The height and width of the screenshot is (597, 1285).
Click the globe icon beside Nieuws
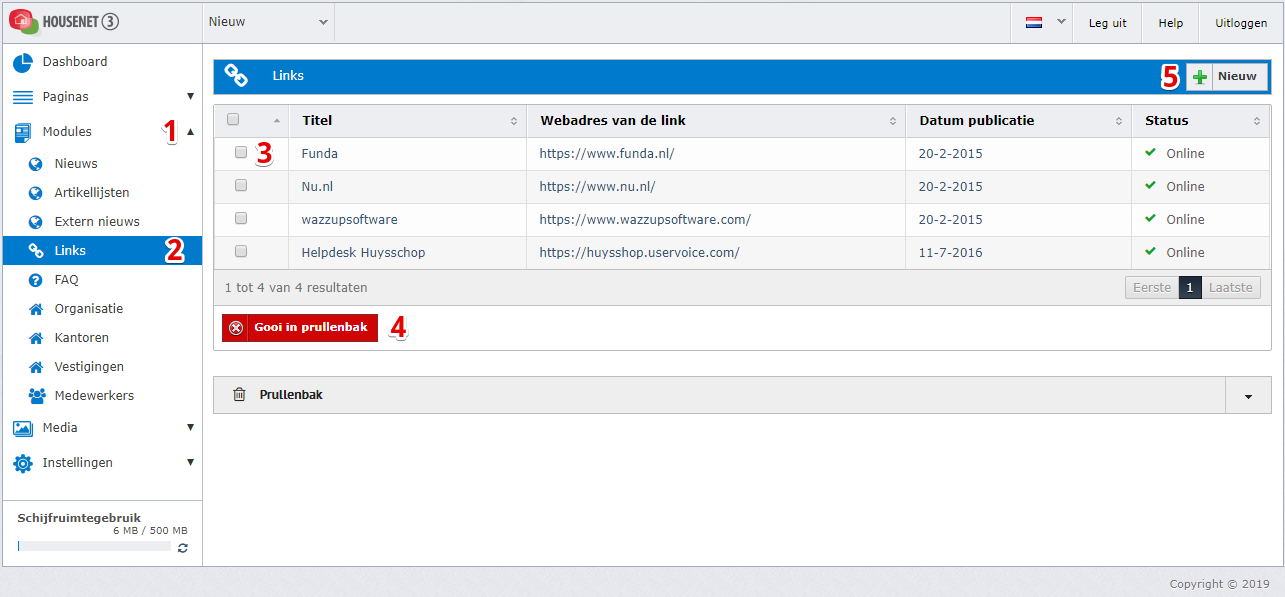point(36,164)
